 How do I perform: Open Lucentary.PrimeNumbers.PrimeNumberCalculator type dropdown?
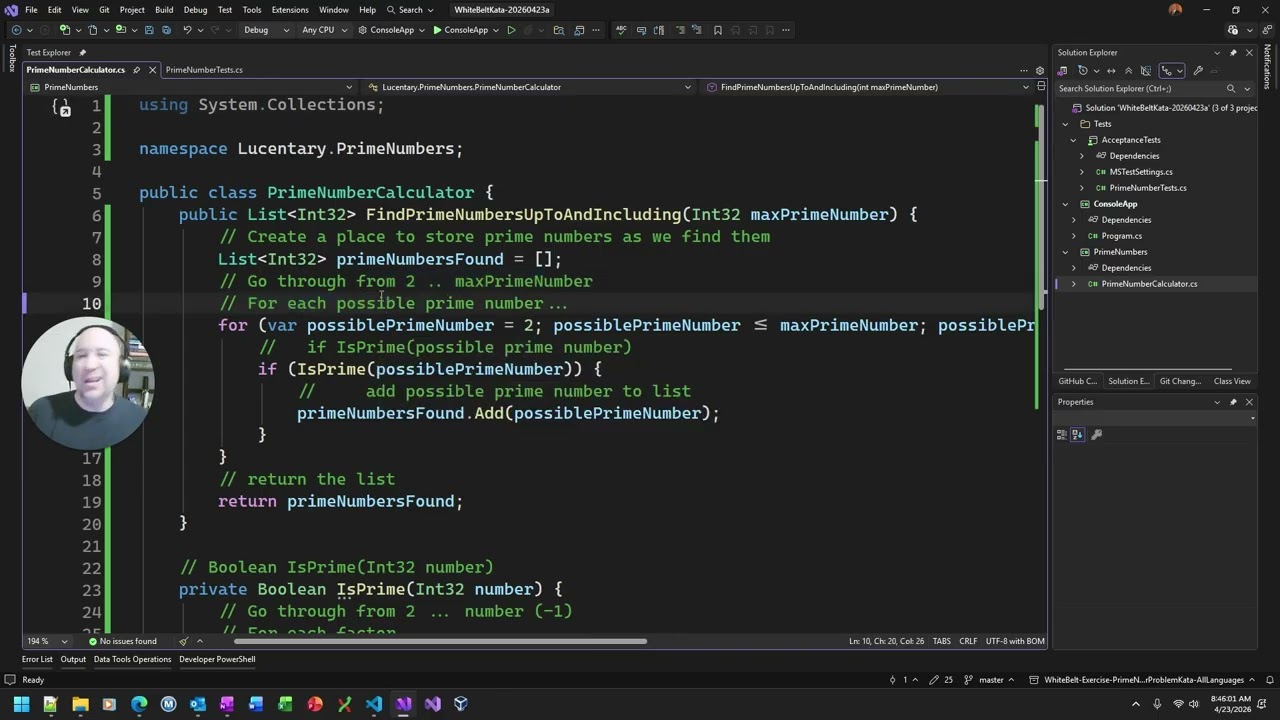tap(530, 87)
